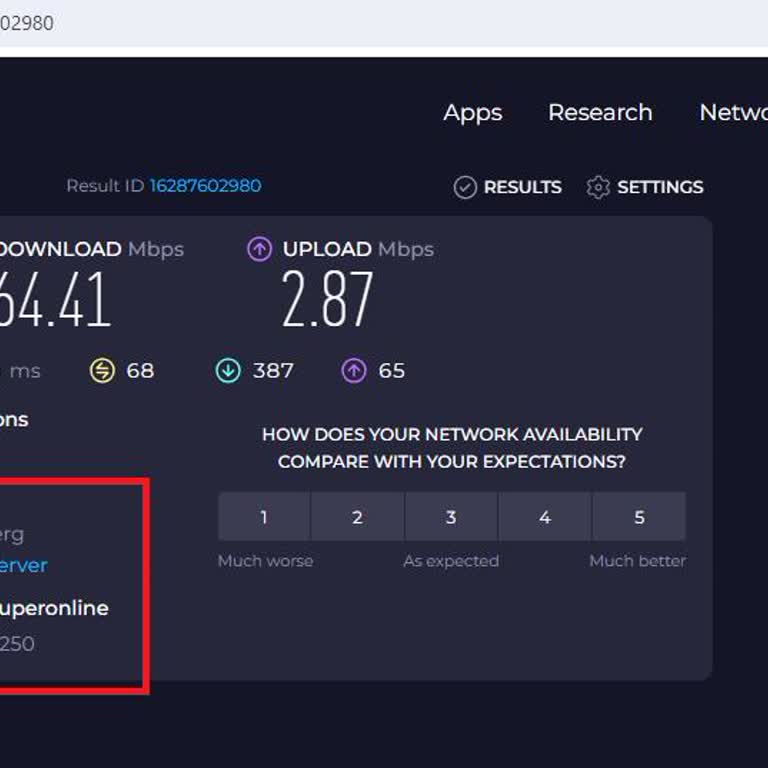This screenshot has height=768, width=768.
Task: Click the idle ping value 68
Action: [x=140, y=371]
